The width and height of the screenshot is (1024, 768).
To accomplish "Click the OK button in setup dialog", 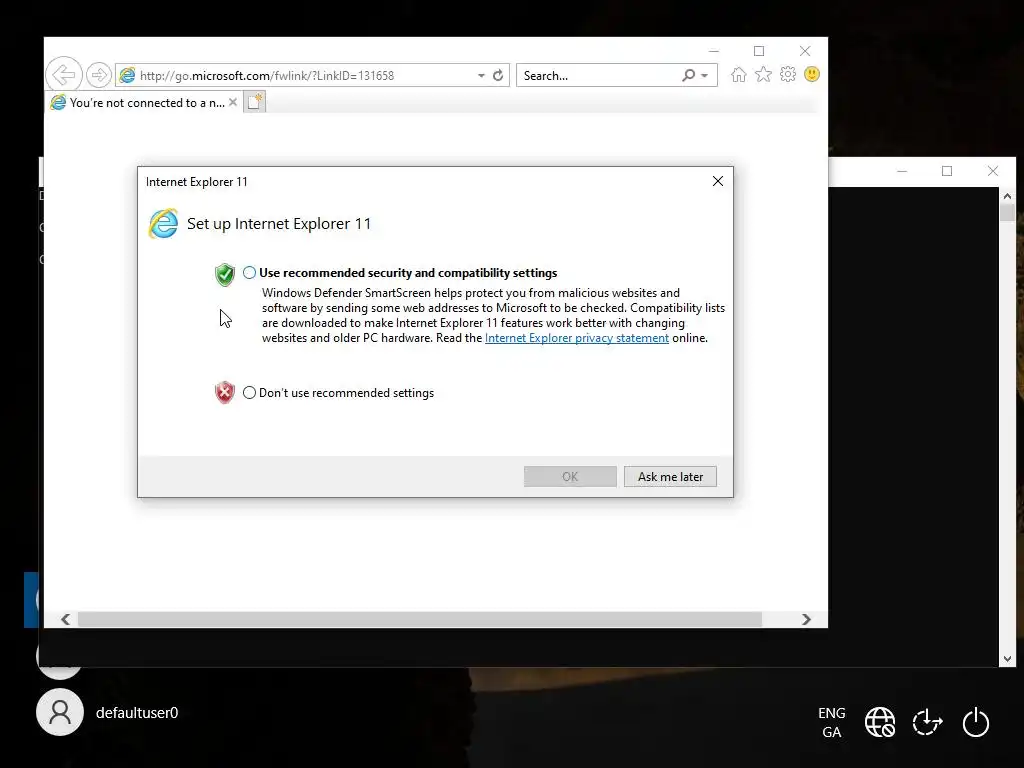I will [570, 477].
